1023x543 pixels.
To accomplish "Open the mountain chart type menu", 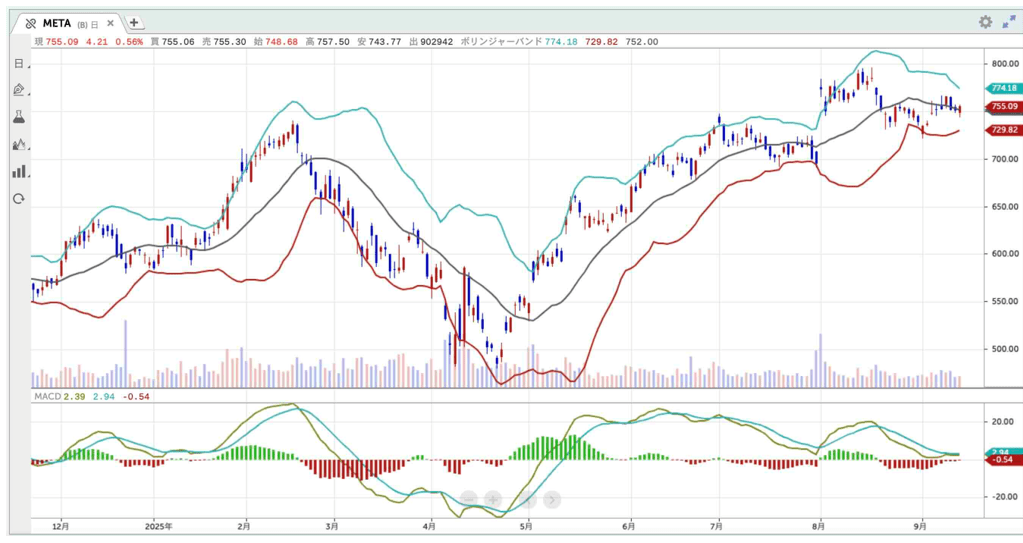I will [18, 145].
